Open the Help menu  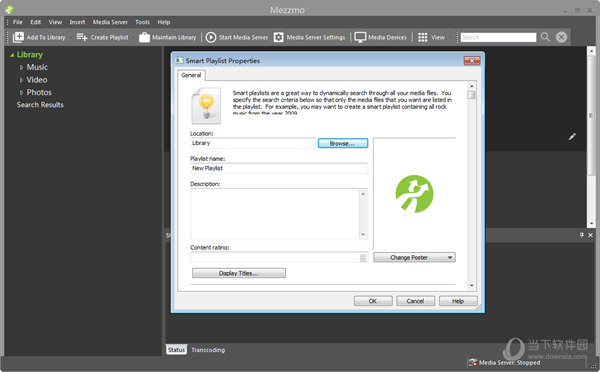pyautogui.click(x=164, y=22)
